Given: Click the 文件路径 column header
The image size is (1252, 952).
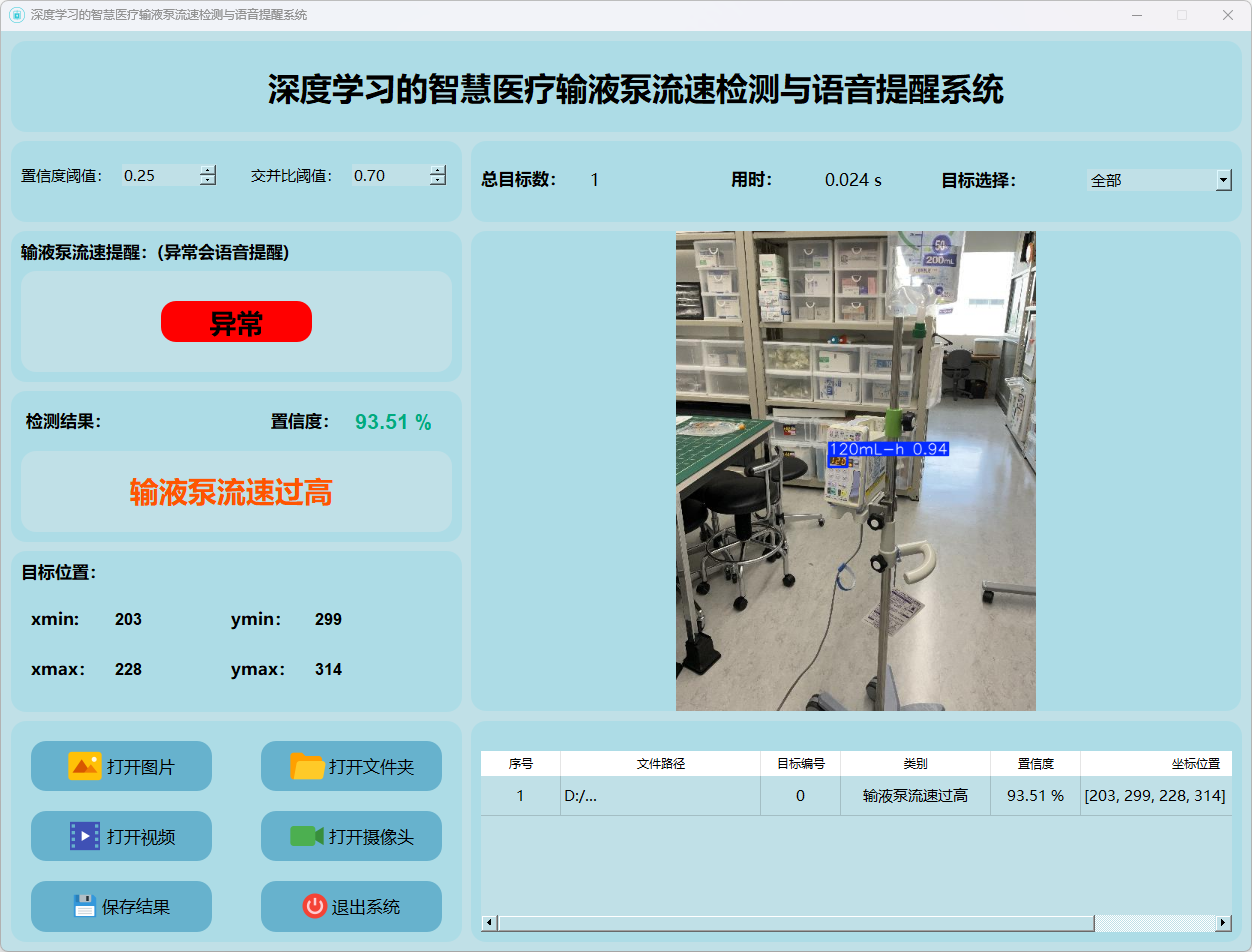Looking at the screenshot, I should point(660,763).
